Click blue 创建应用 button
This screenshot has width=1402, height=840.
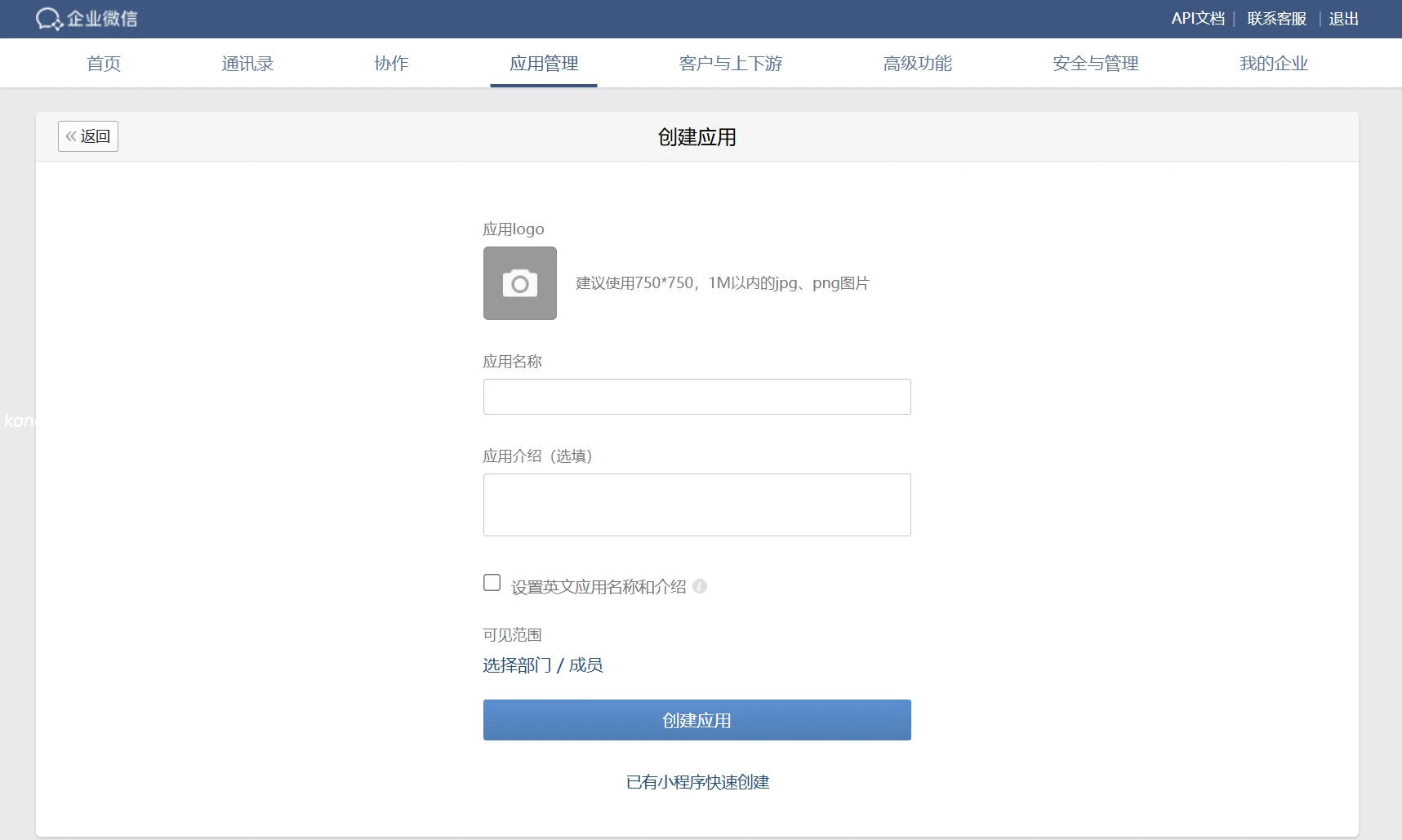tap(697, 720)
